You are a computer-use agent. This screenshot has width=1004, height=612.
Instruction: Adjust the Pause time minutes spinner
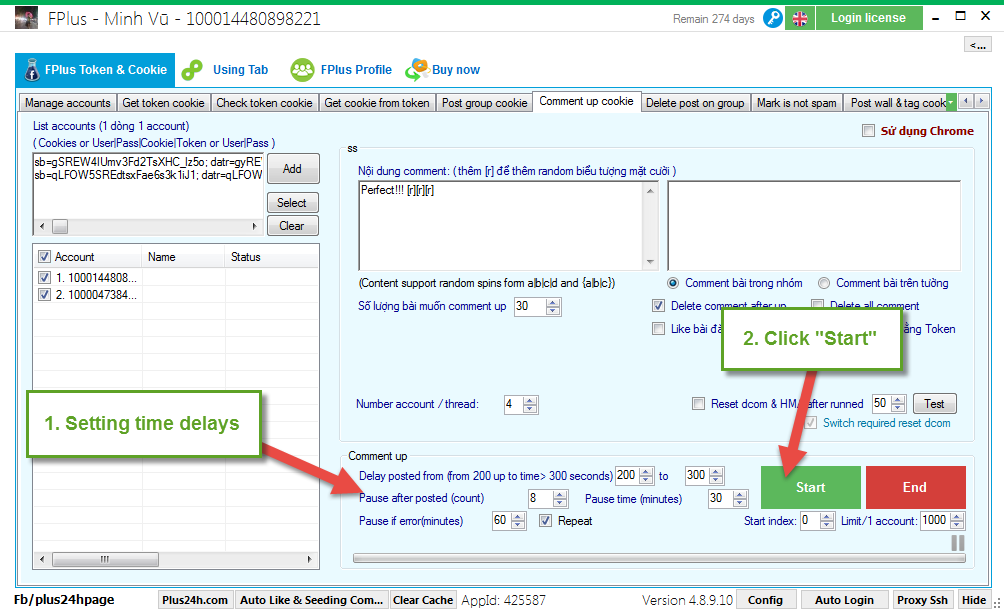coord(741,498)
